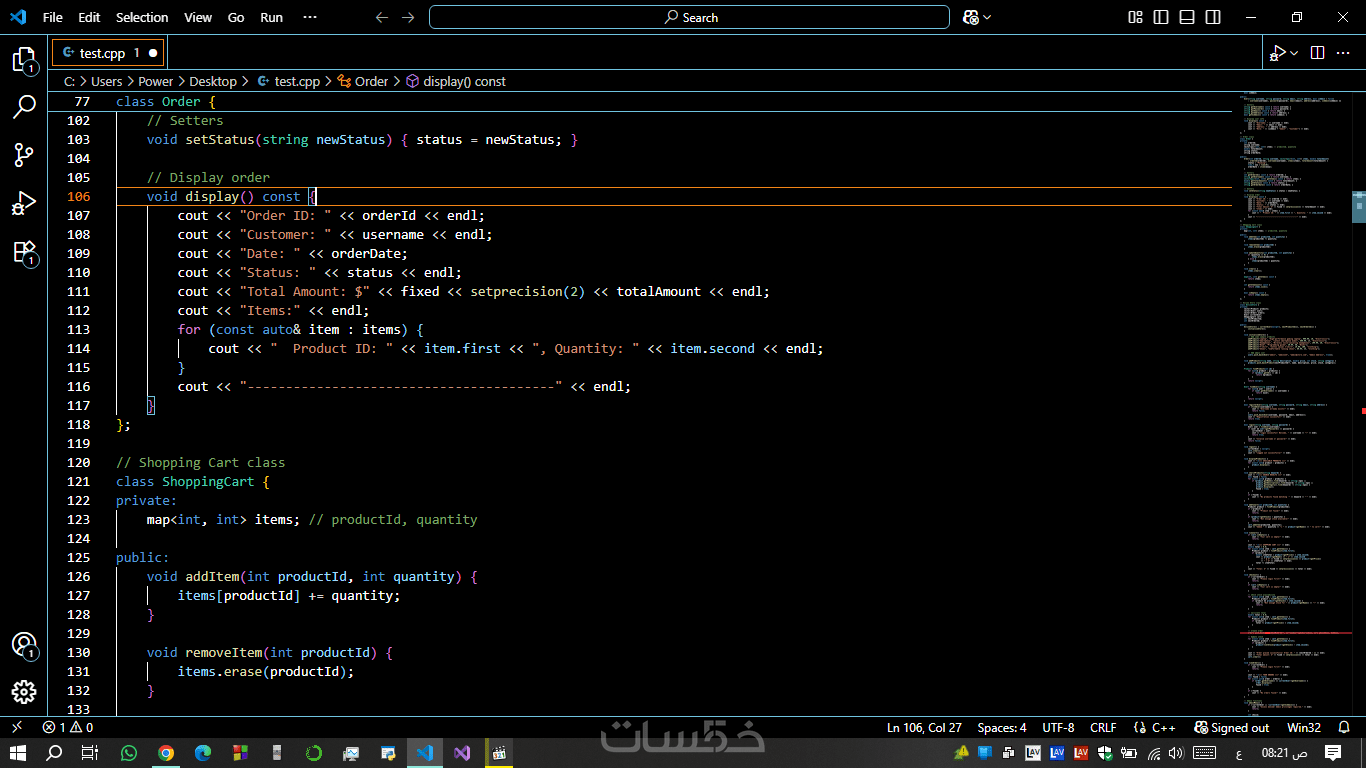Toggle the bottom Panel layout button

pos(1187,17)
